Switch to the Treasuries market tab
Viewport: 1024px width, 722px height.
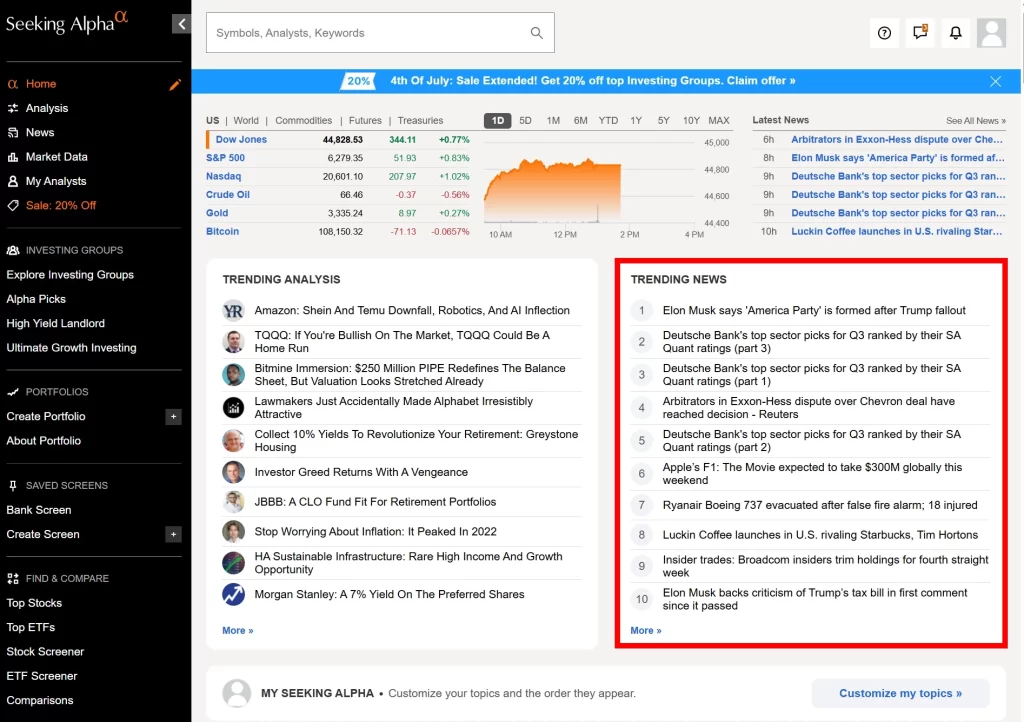pos(420,121)
